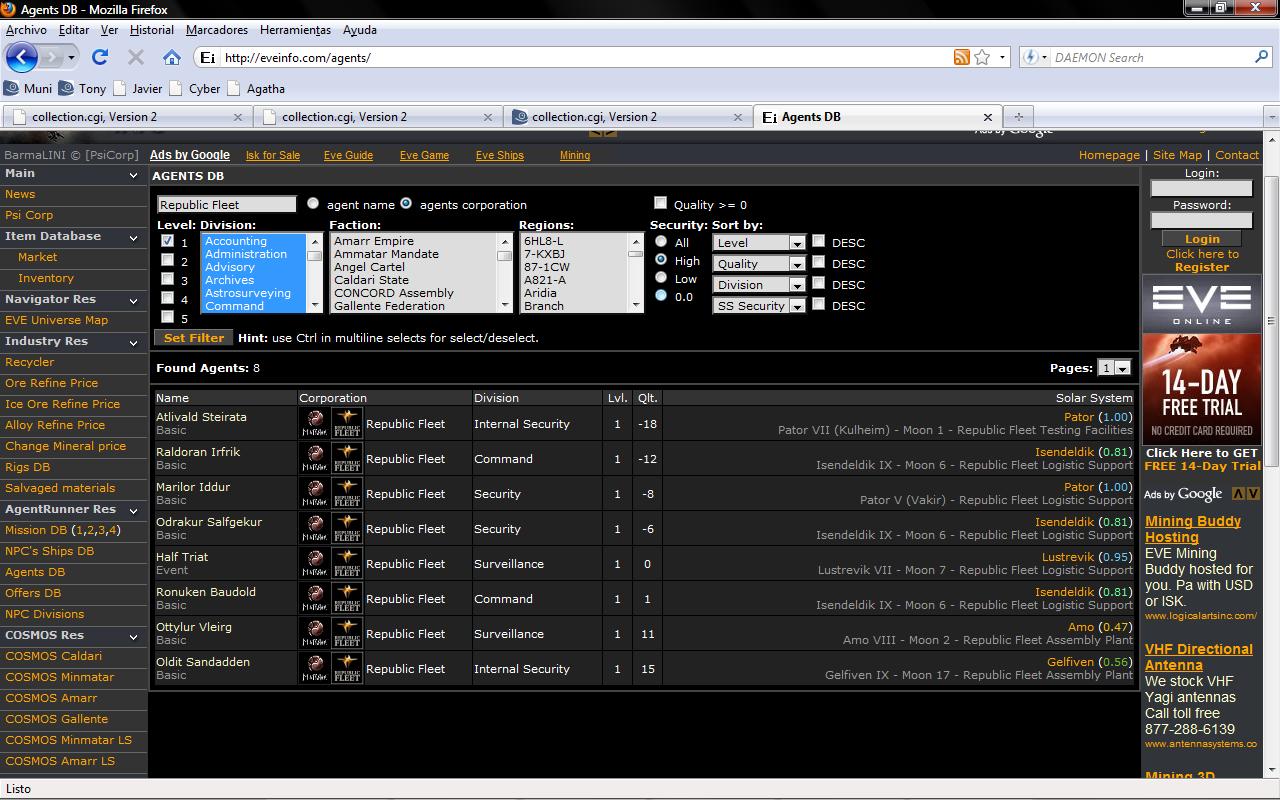Click Minmatar faction icon in Raldoran Irfrik row
Viewport: 1280px width, 800px height.
pos(315,459)
